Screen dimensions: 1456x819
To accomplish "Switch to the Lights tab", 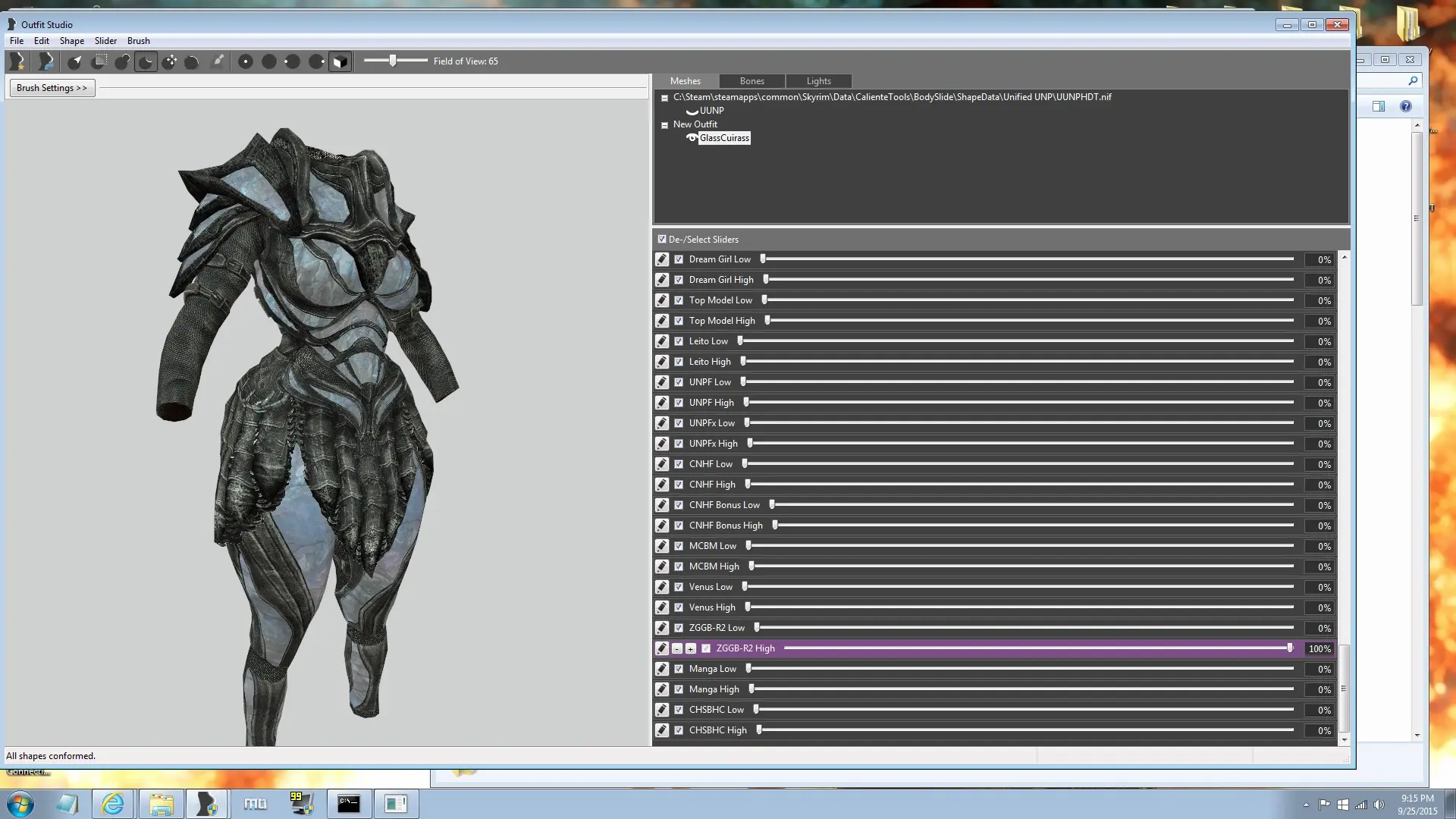I will pyautogui.click(x=818, y=80).
